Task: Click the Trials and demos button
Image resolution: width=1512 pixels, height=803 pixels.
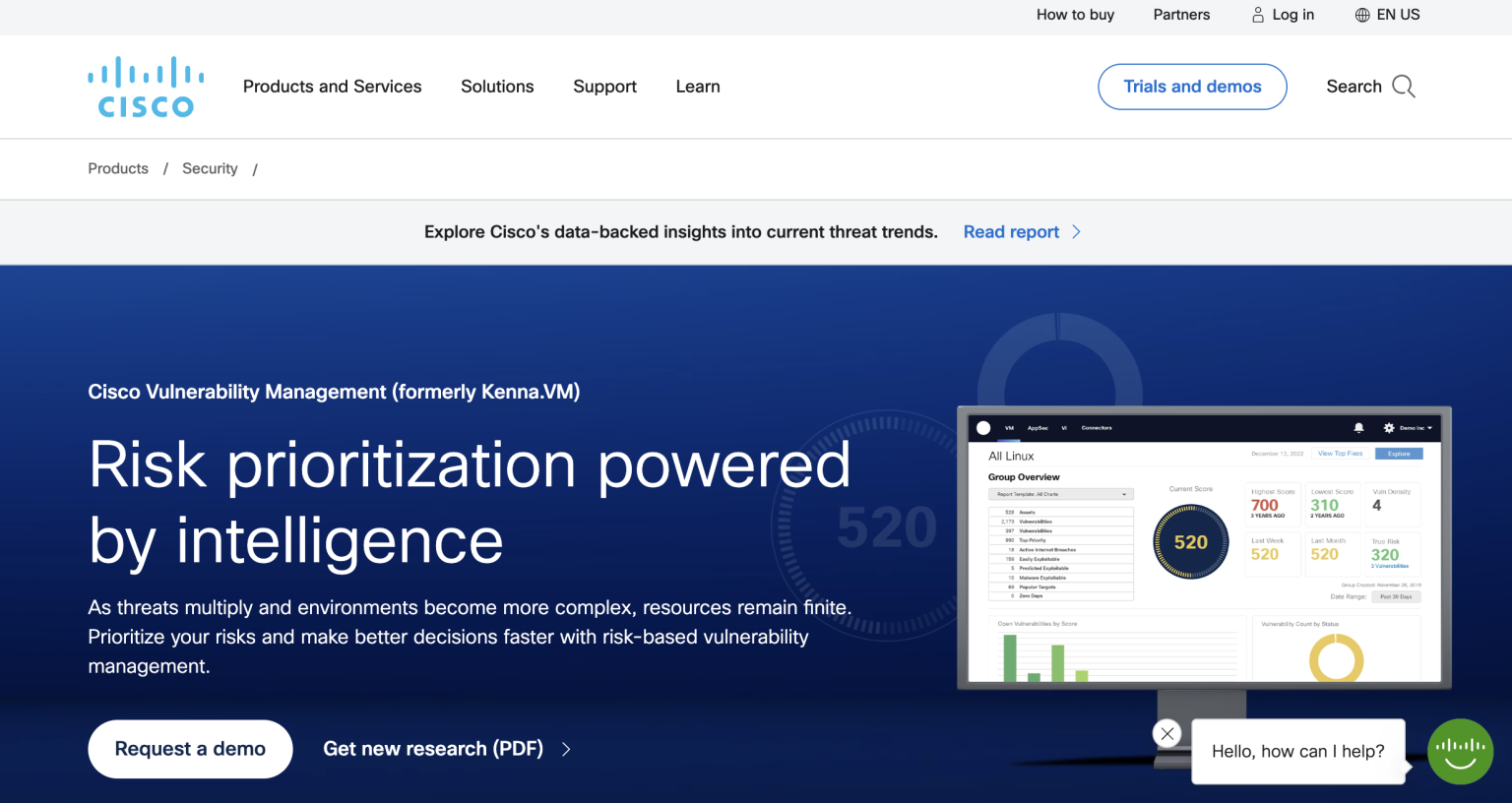Action: point(1192,87)
